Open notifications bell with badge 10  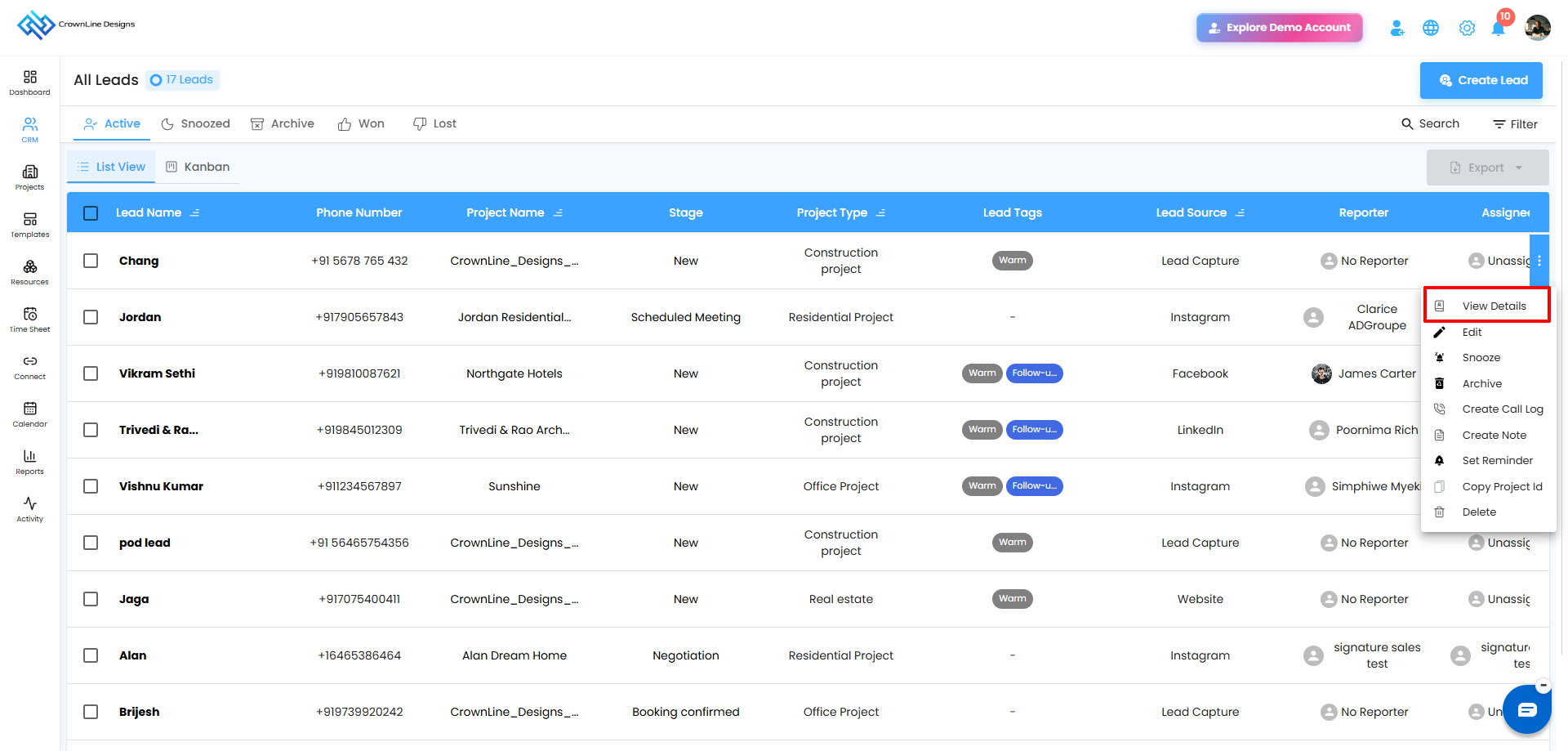coord(1499,28)
